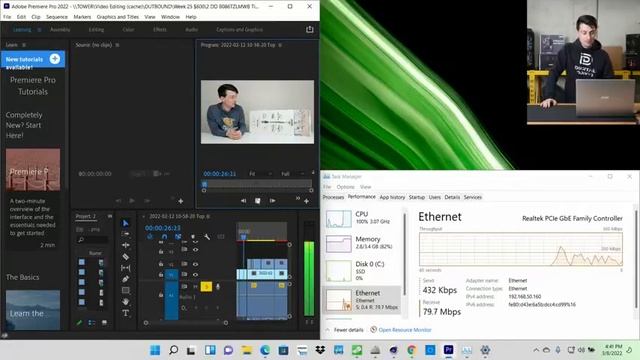This screenshot has width=640, height=360.
Task: Switch Project panel to icon view
Action: (104, 323)
